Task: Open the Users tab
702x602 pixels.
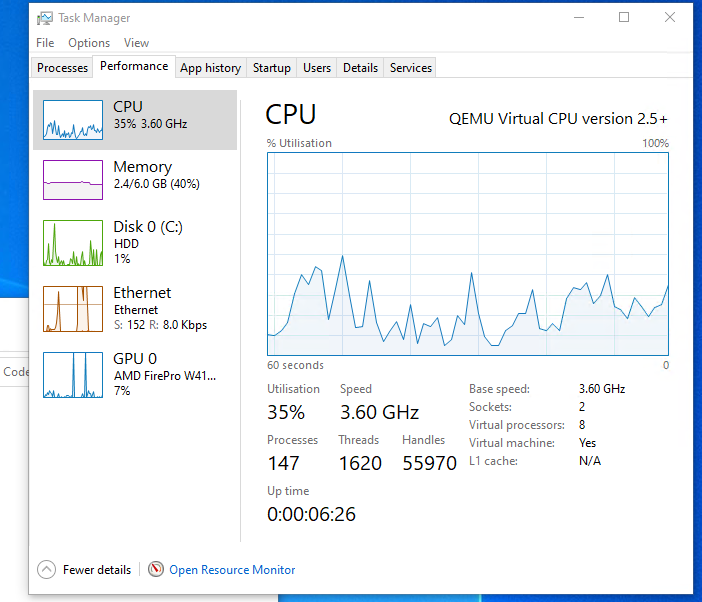Action: click(x=317, y=68)
